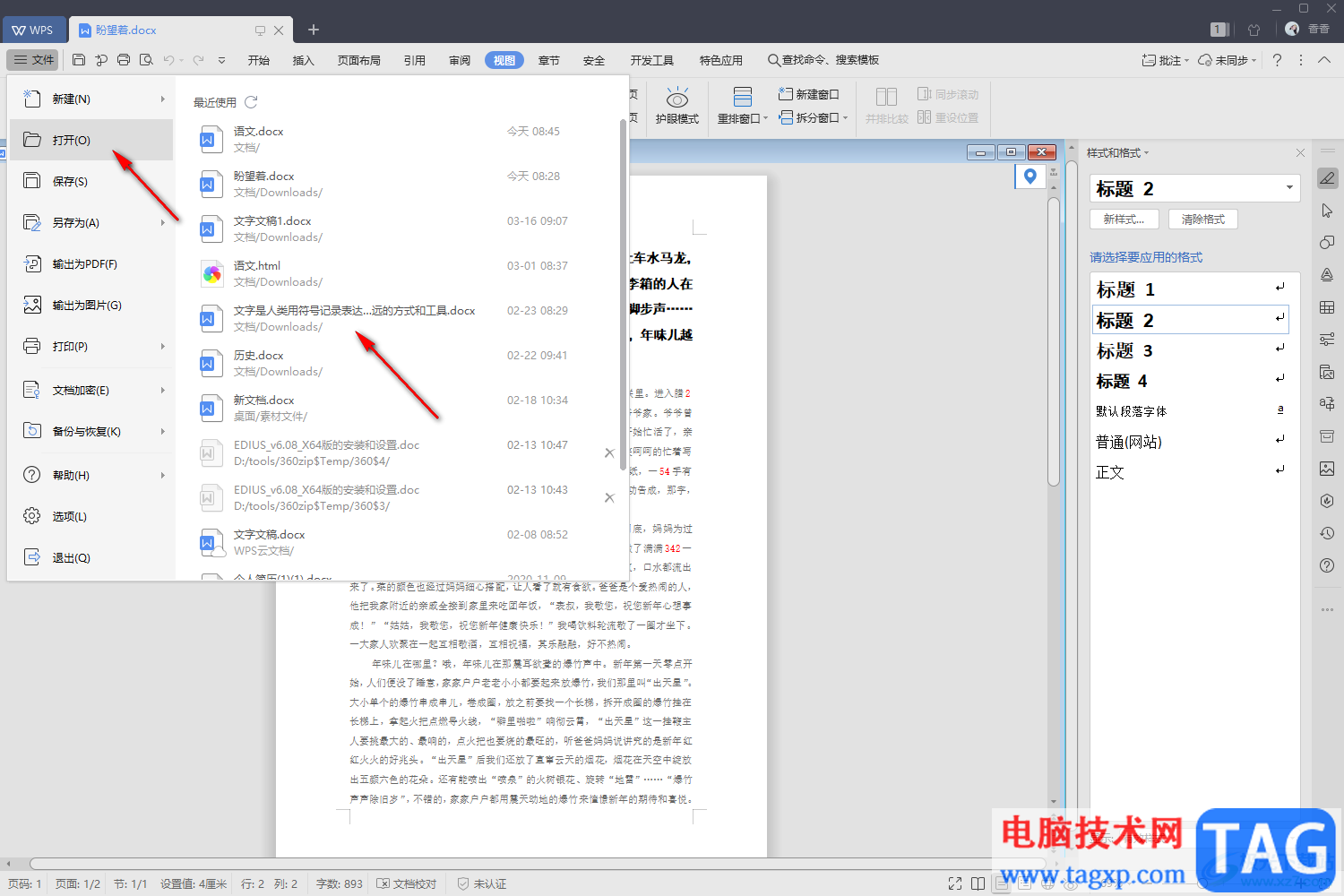The height and width of the screenshot is (896, 1344).
Task: Expand the Help (帮助) submenu
Action: (x=162, y=475)
